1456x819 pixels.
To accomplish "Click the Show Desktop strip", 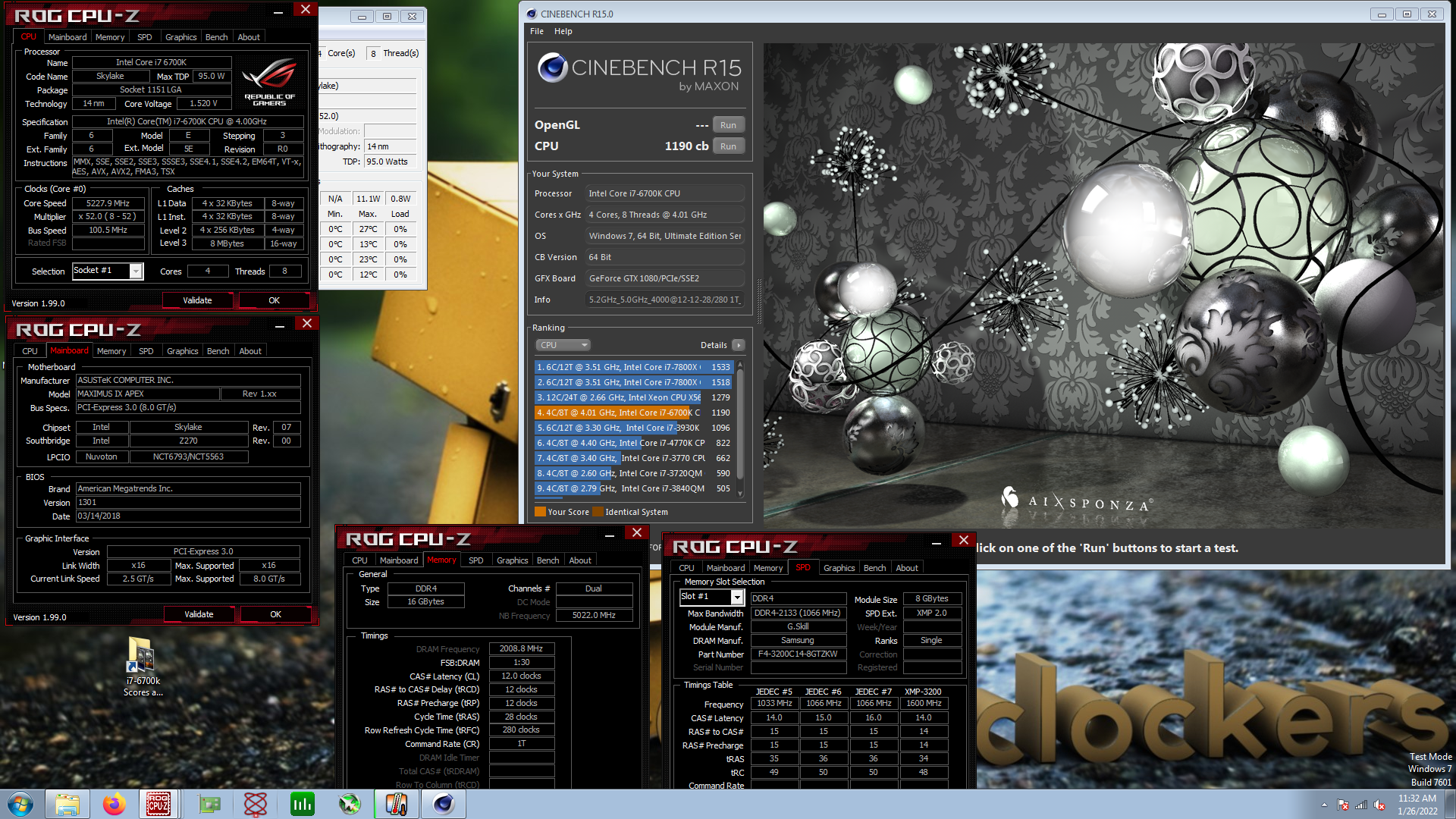I will [1451, 804].
